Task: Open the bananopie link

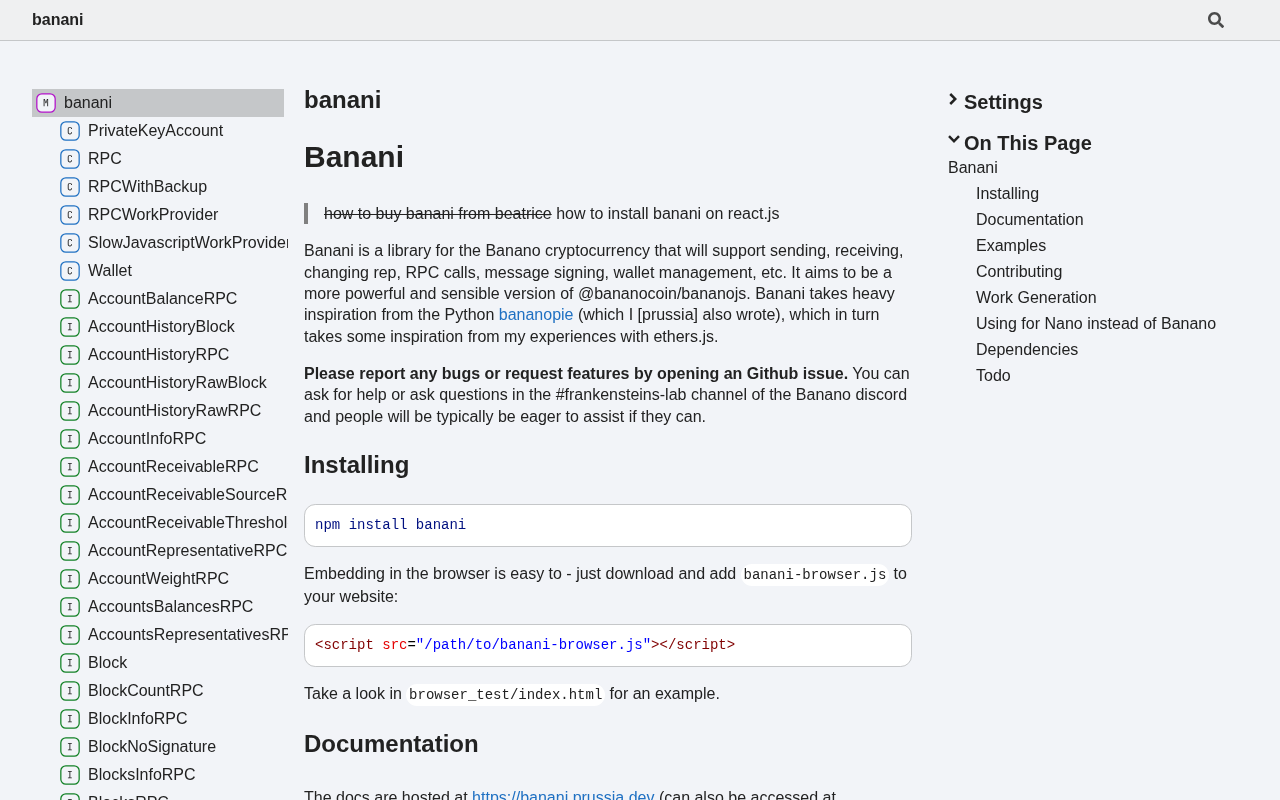Action: (536, 315)
